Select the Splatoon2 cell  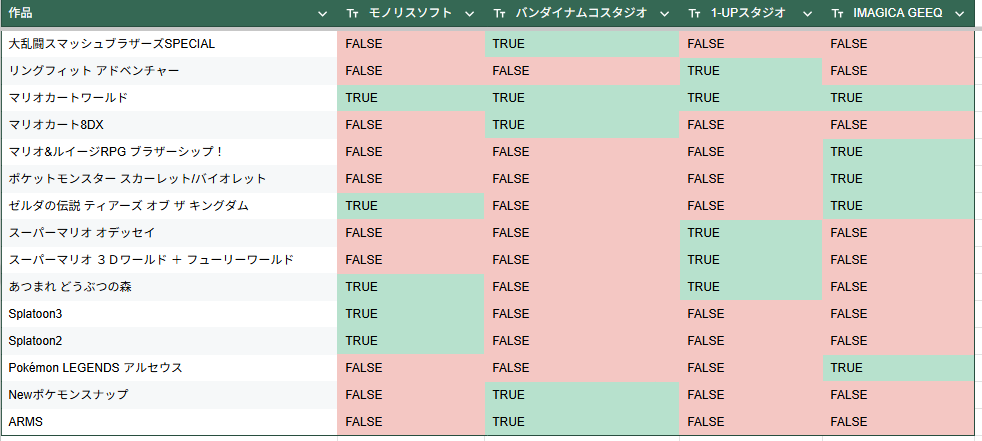pyautogui.click(x=169, y=340)
